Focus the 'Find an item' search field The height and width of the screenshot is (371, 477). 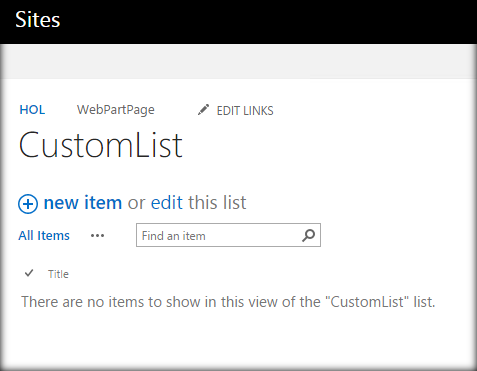point(228,235)
